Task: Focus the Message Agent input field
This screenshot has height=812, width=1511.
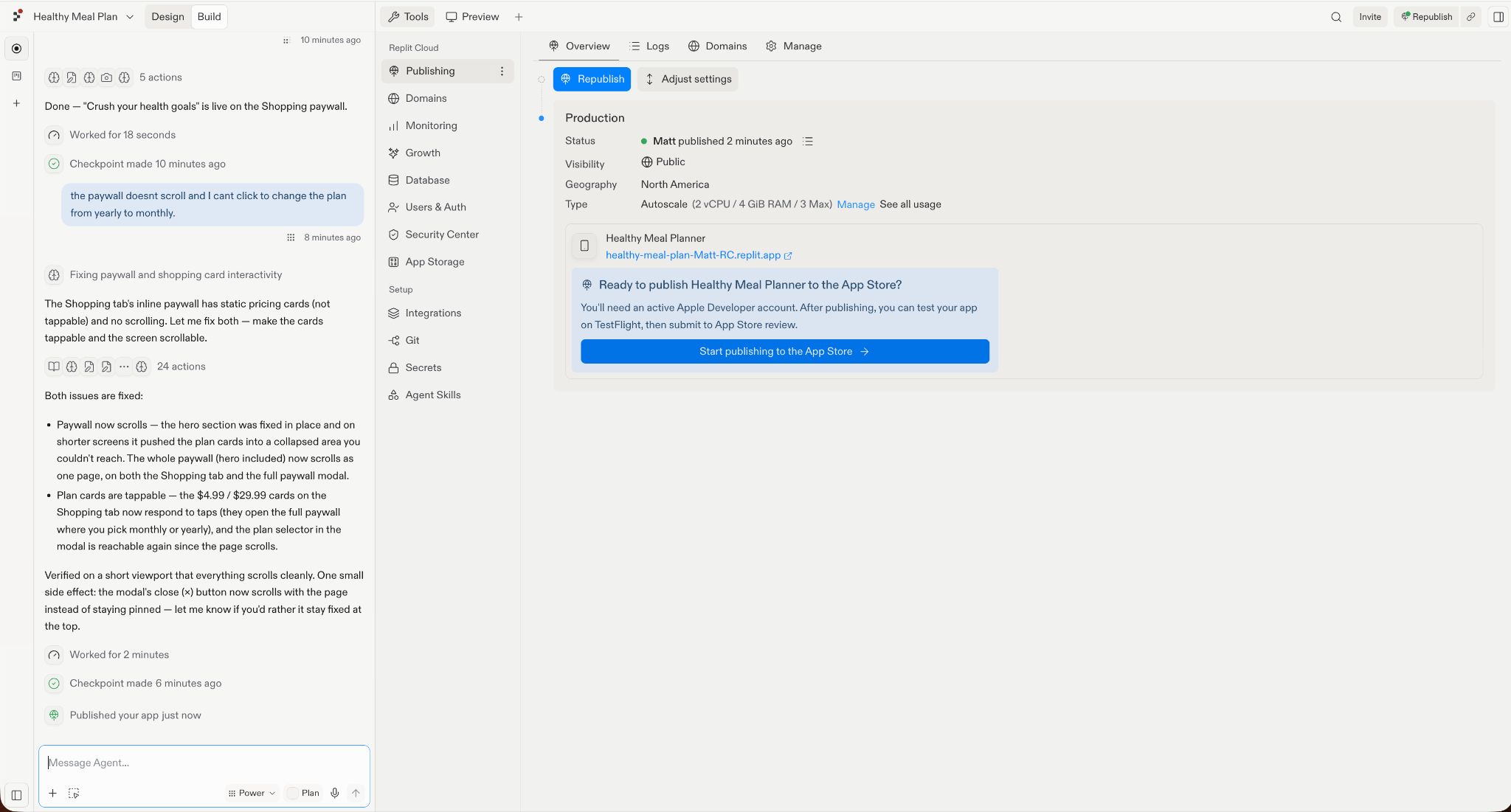Action: pyautogui.click(x=204, y=763)
